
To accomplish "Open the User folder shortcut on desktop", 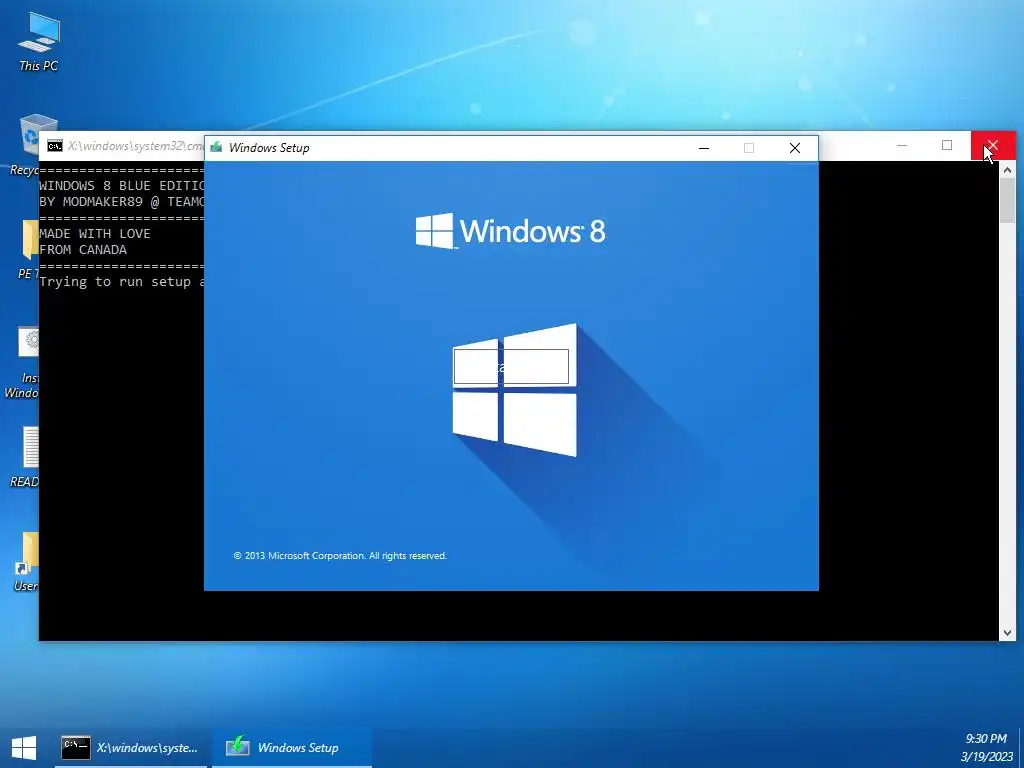I will [x=26, y=562].
